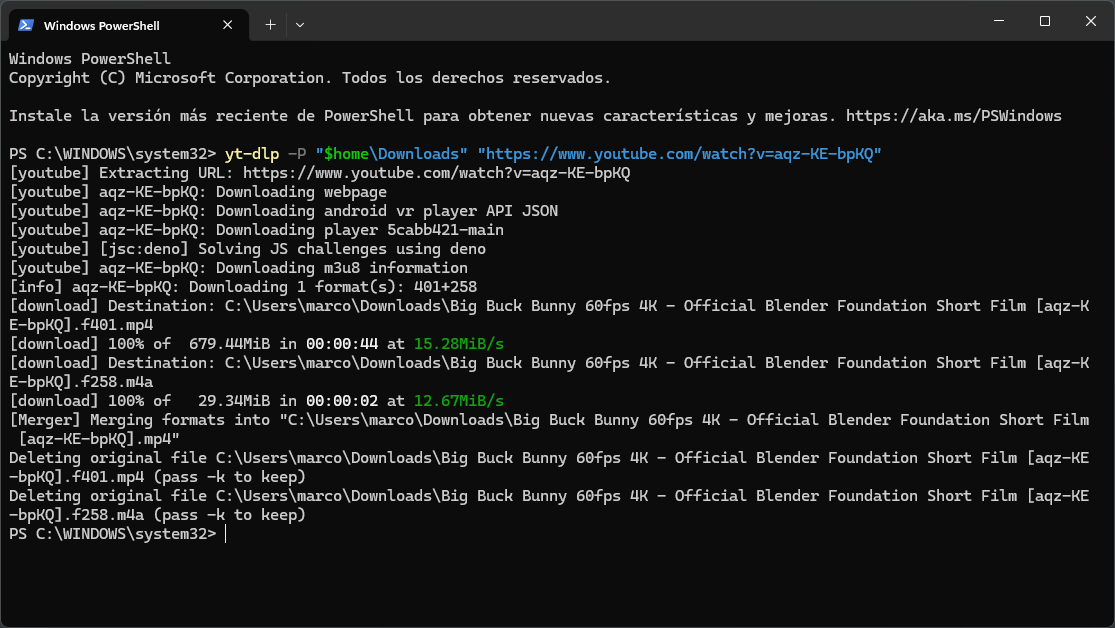Click the Downloading player 5cabb421-main line
1115x628 pixels.
[x=256, y=230]
